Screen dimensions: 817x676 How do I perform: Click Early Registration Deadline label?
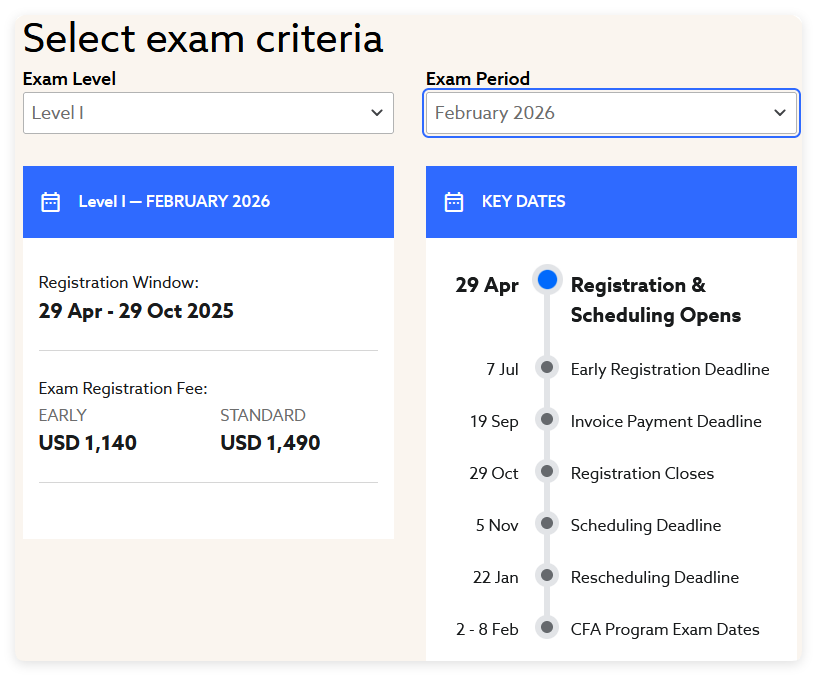[x=670, y=370]
